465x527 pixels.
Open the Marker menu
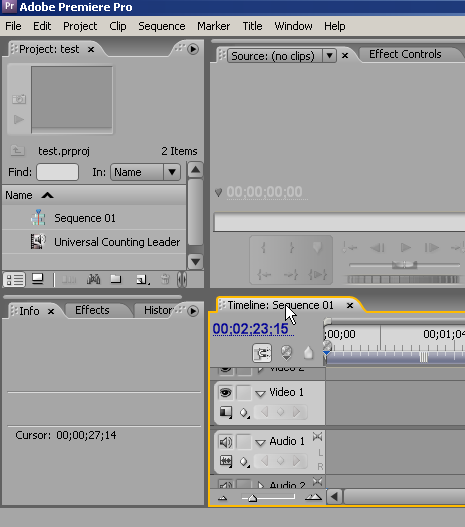(213, 26)
